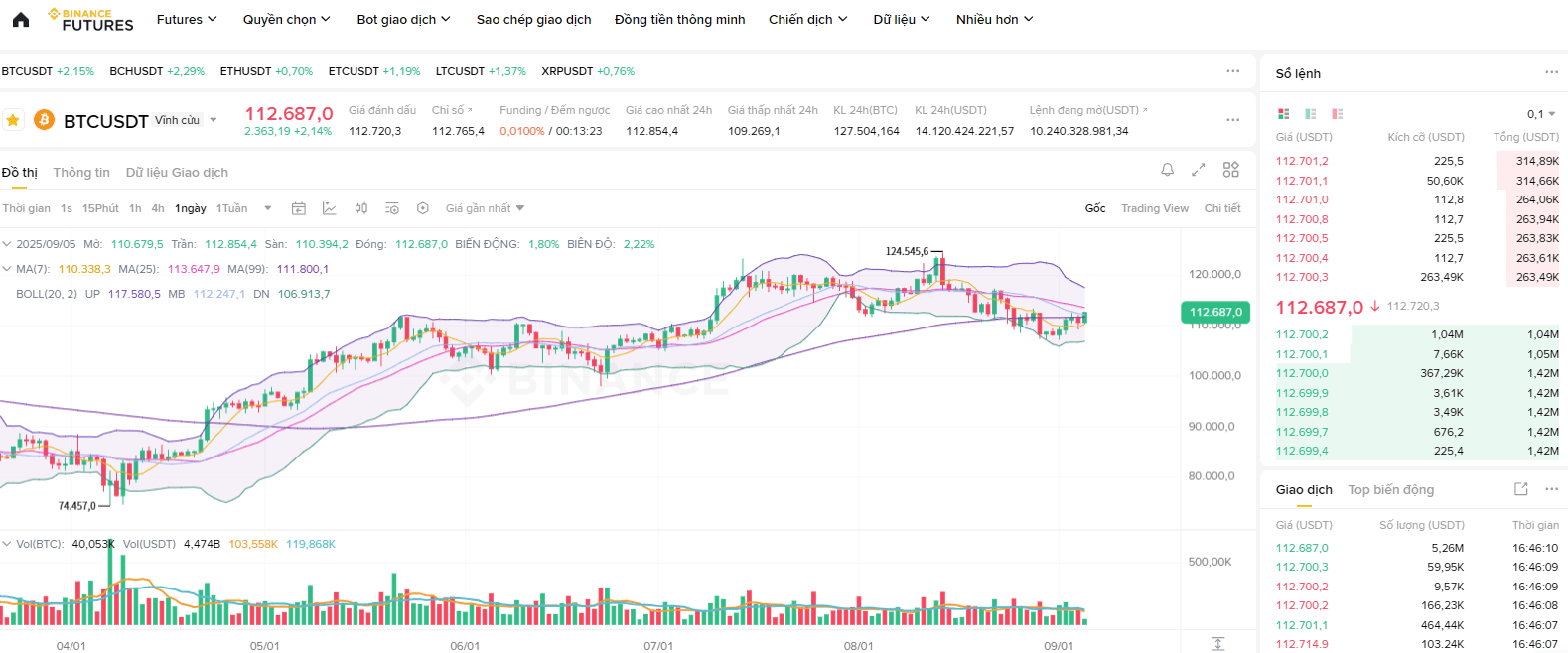Go to the Binance home icon
This screenshot has width=1568, height=653.
pyautogui.click(x=21, y=19)
